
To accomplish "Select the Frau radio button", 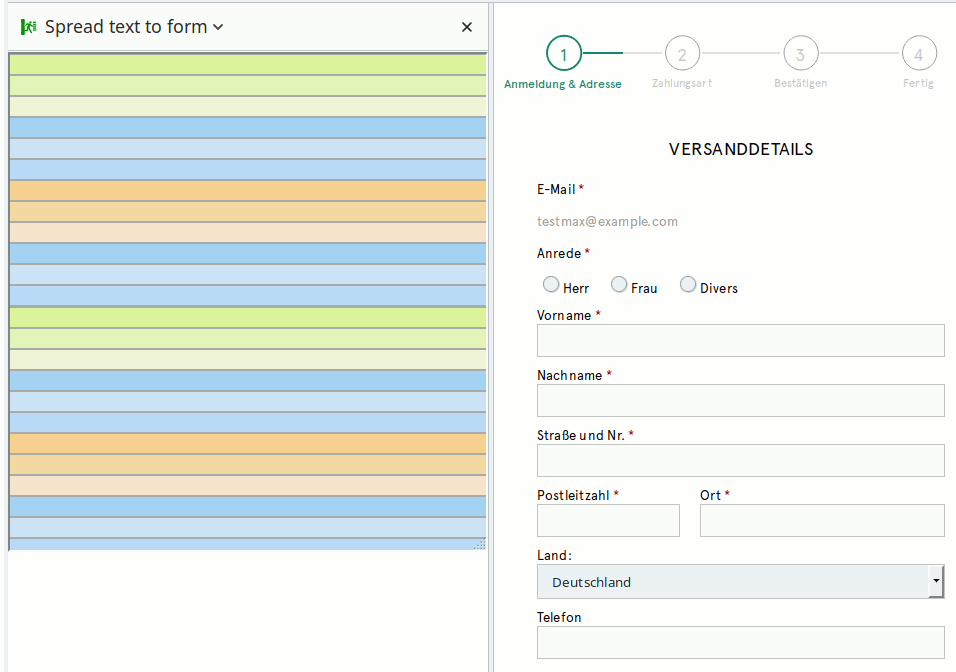I will pyautogui.click(x=619, y=285).
